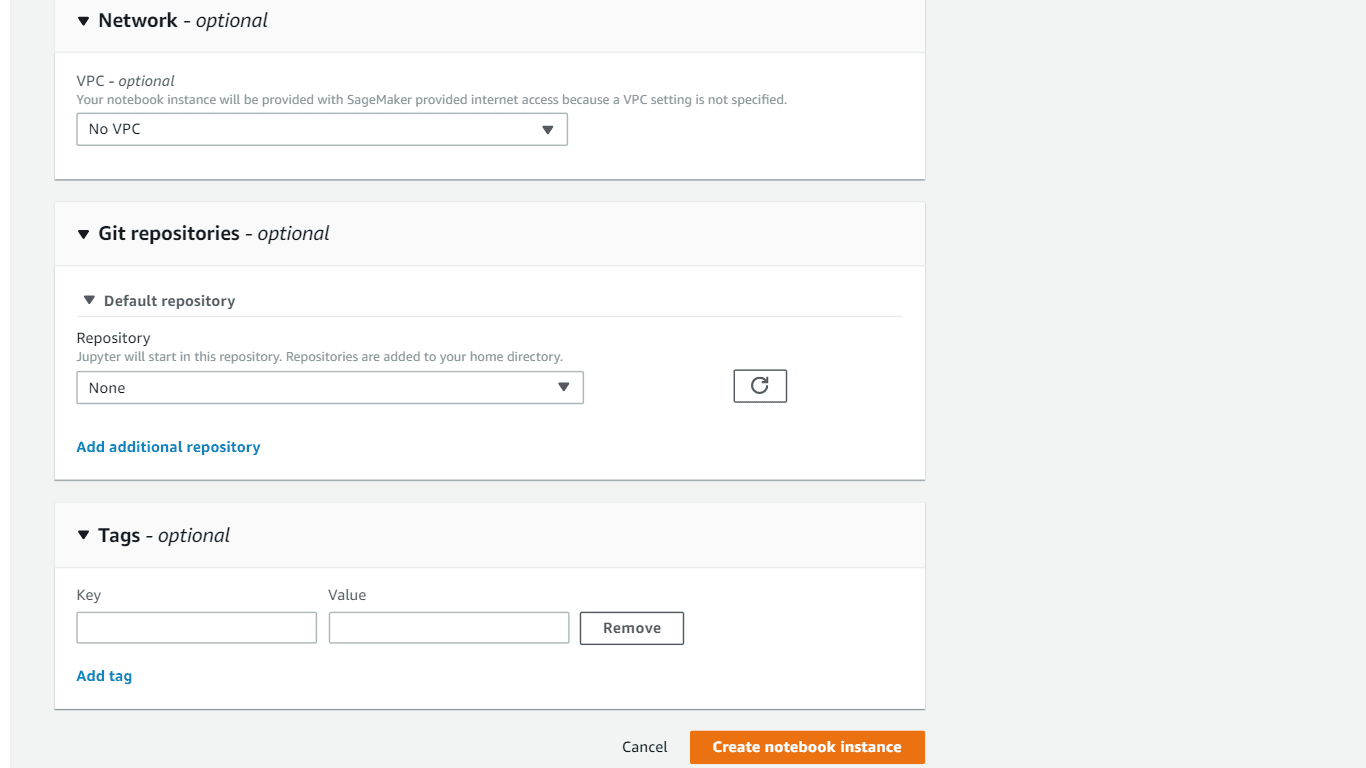Image resolution: width=1366 pixels, height=768 pixels.
Task: Click Add additional repository
Action: [x=168, y=446]
